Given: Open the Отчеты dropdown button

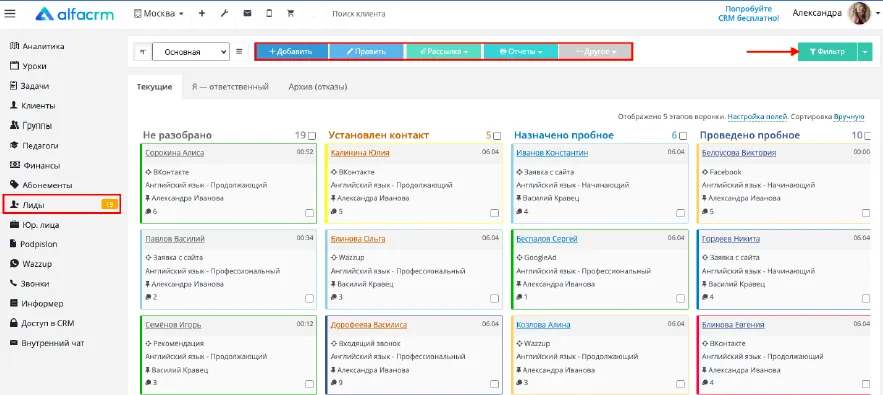Looking at the screenshot, I should [x=521, y=52].
